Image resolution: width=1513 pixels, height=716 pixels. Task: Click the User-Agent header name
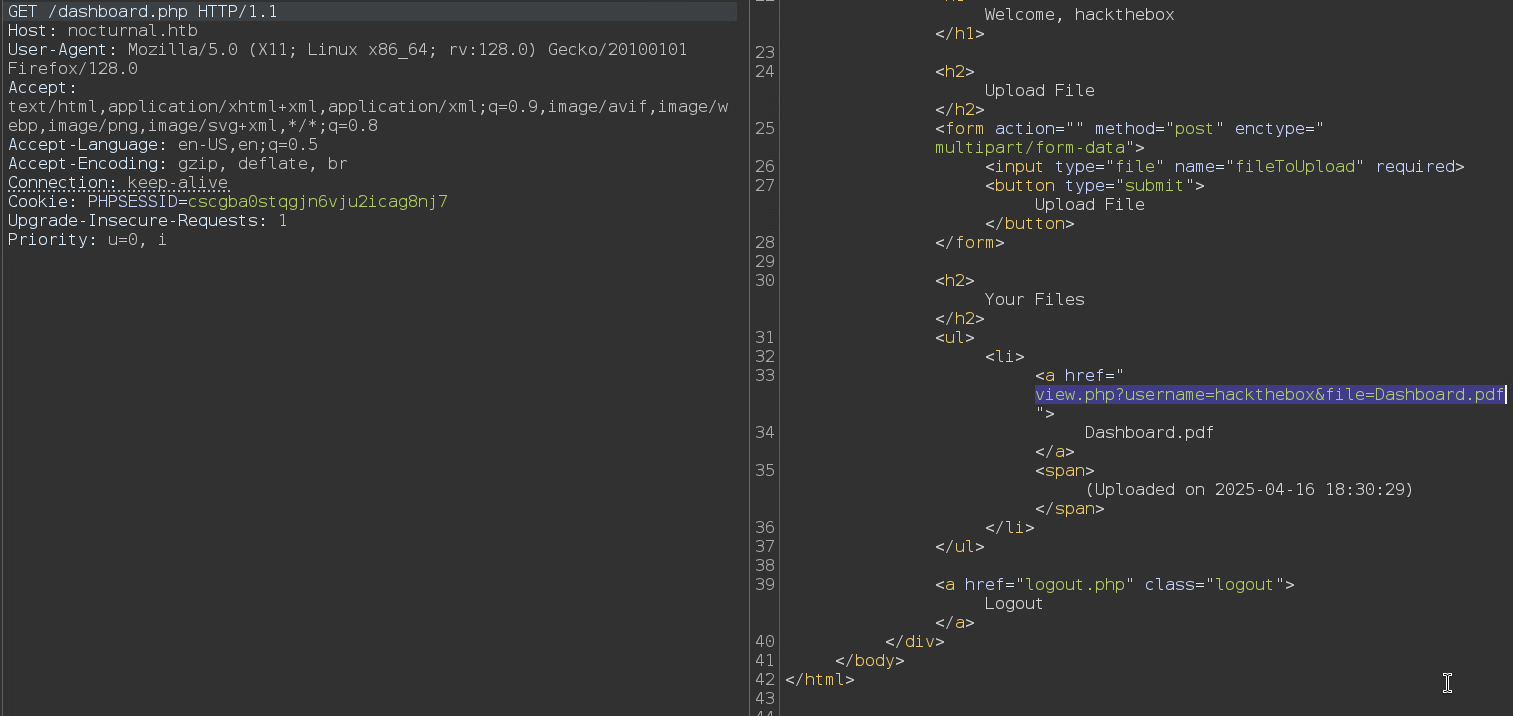point(52,50)
